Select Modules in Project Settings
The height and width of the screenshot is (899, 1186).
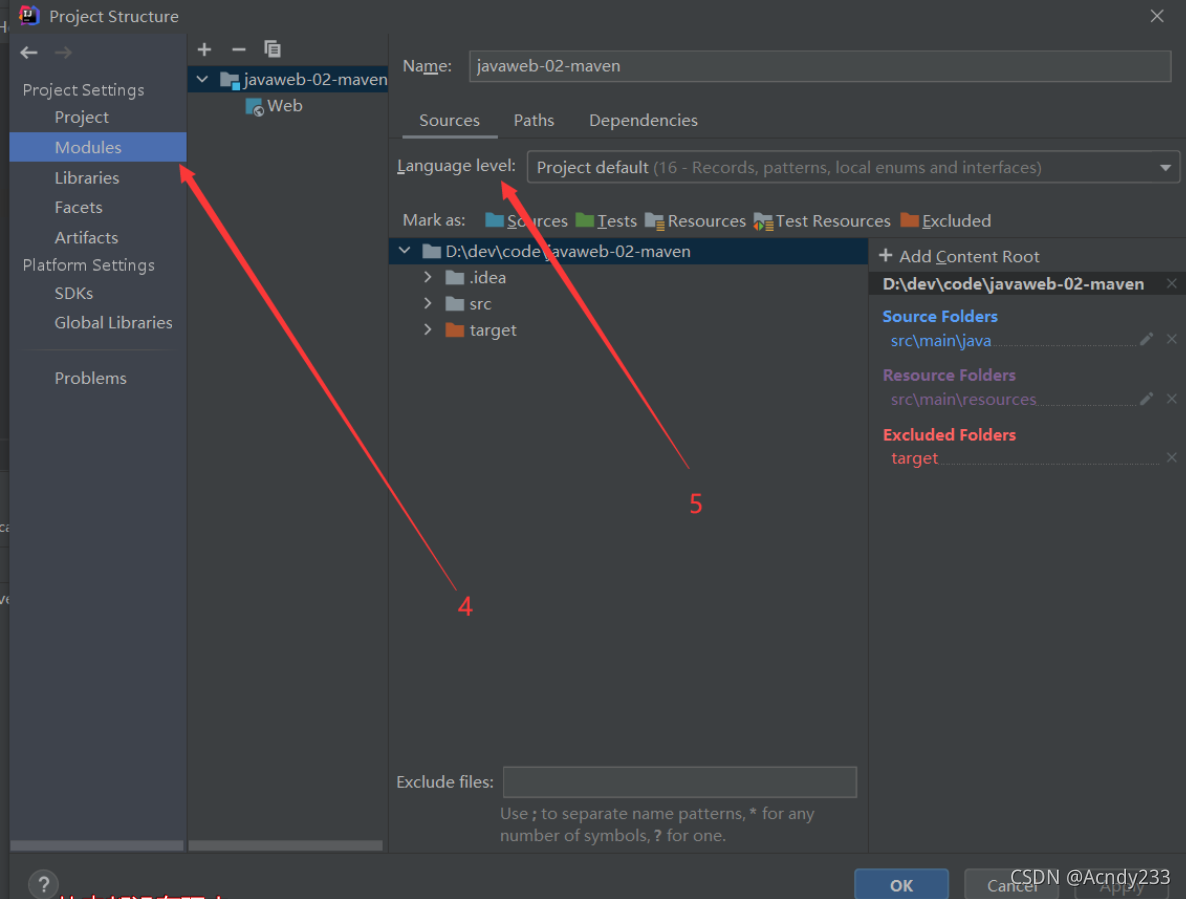tap(98, 147)
